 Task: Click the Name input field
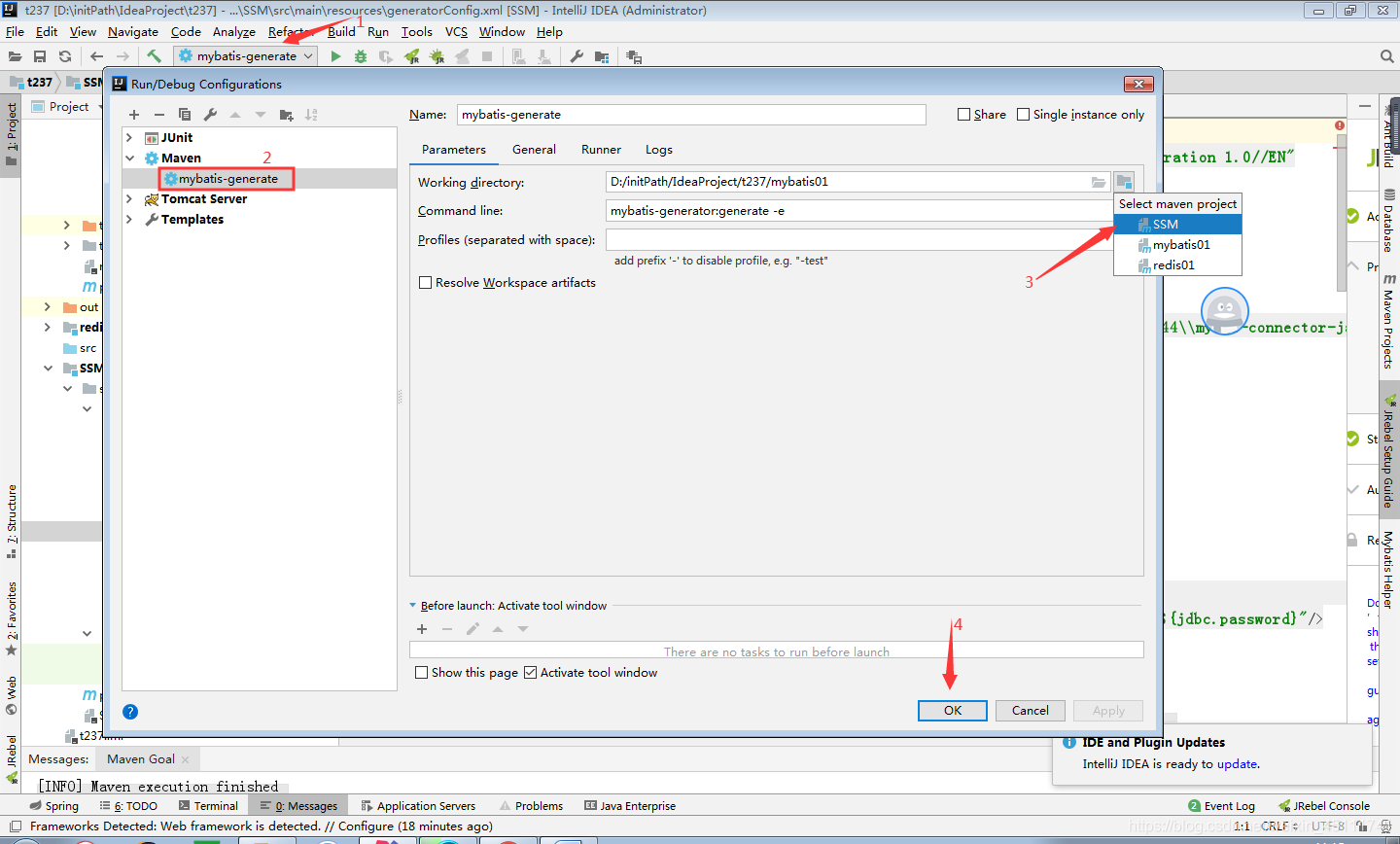(691, 115)
